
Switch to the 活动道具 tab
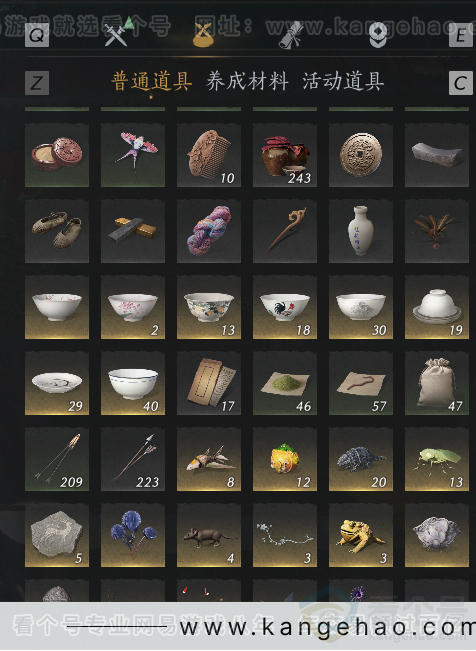[343, 81]
